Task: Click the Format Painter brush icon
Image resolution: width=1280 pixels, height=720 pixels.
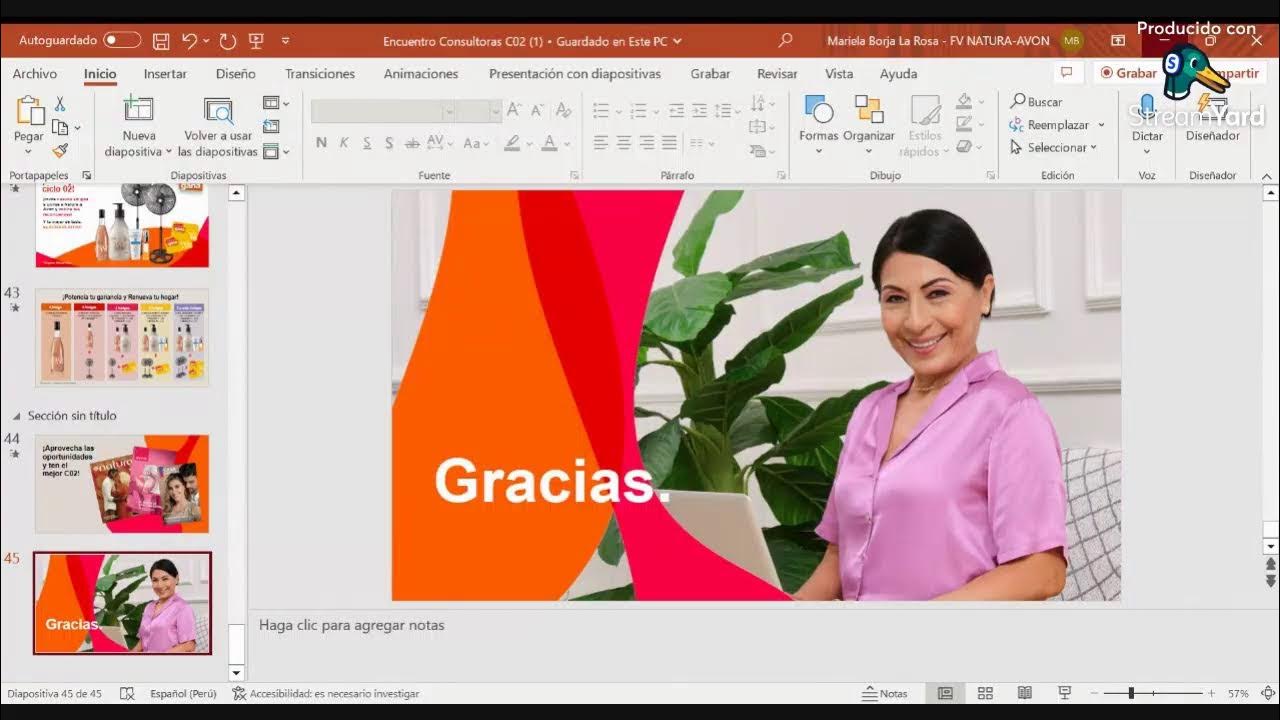Action: [60, 151]
